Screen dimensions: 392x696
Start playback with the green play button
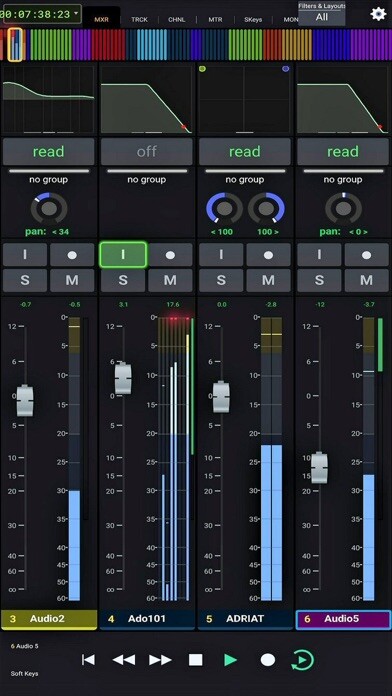pos(231,660)
